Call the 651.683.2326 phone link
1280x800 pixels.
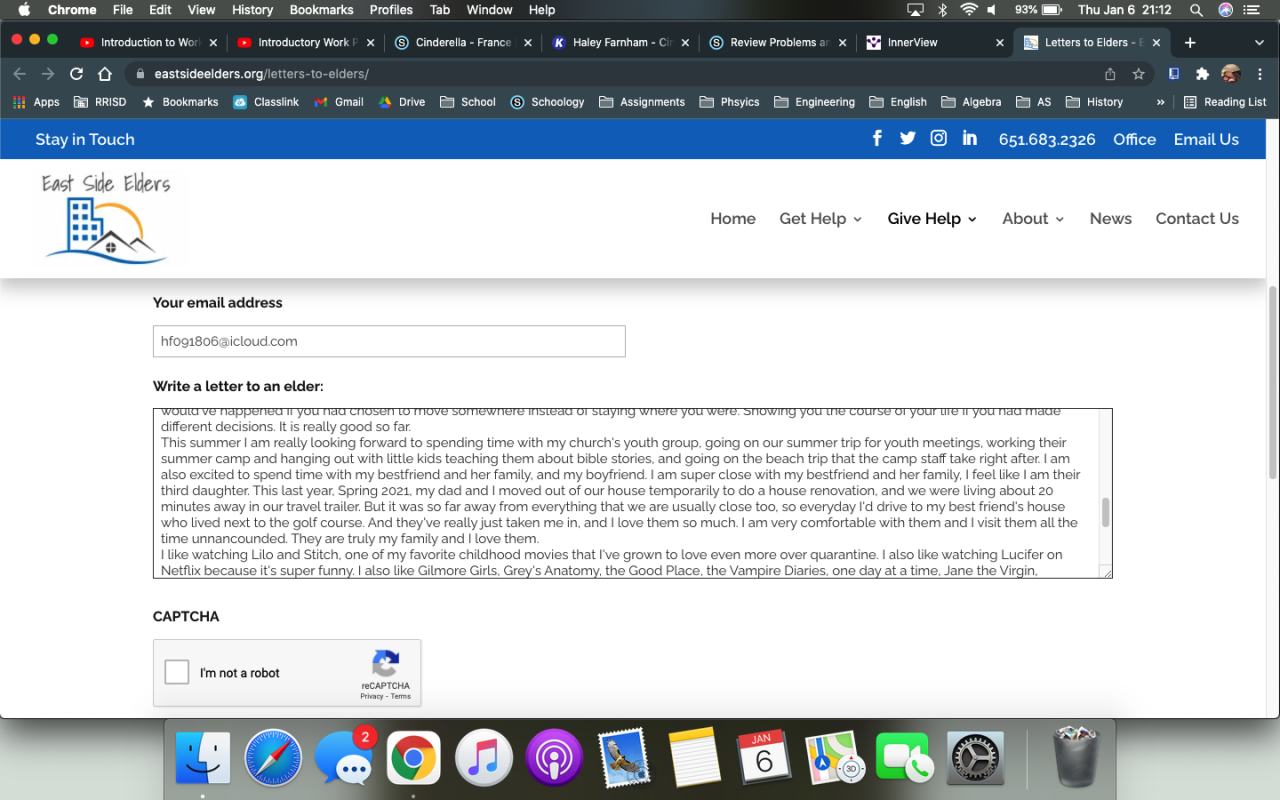1047,139
